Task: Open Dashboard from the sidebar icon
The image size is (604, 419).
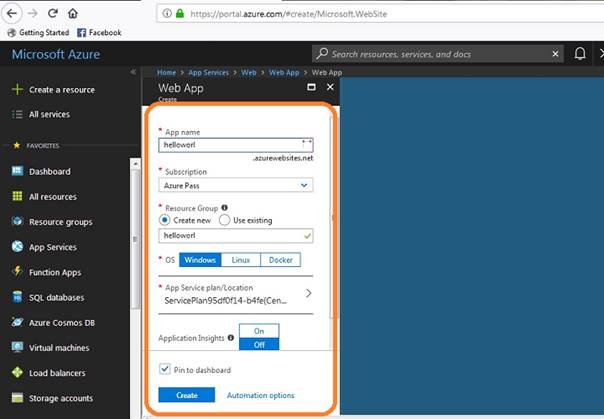Action: 17,171
